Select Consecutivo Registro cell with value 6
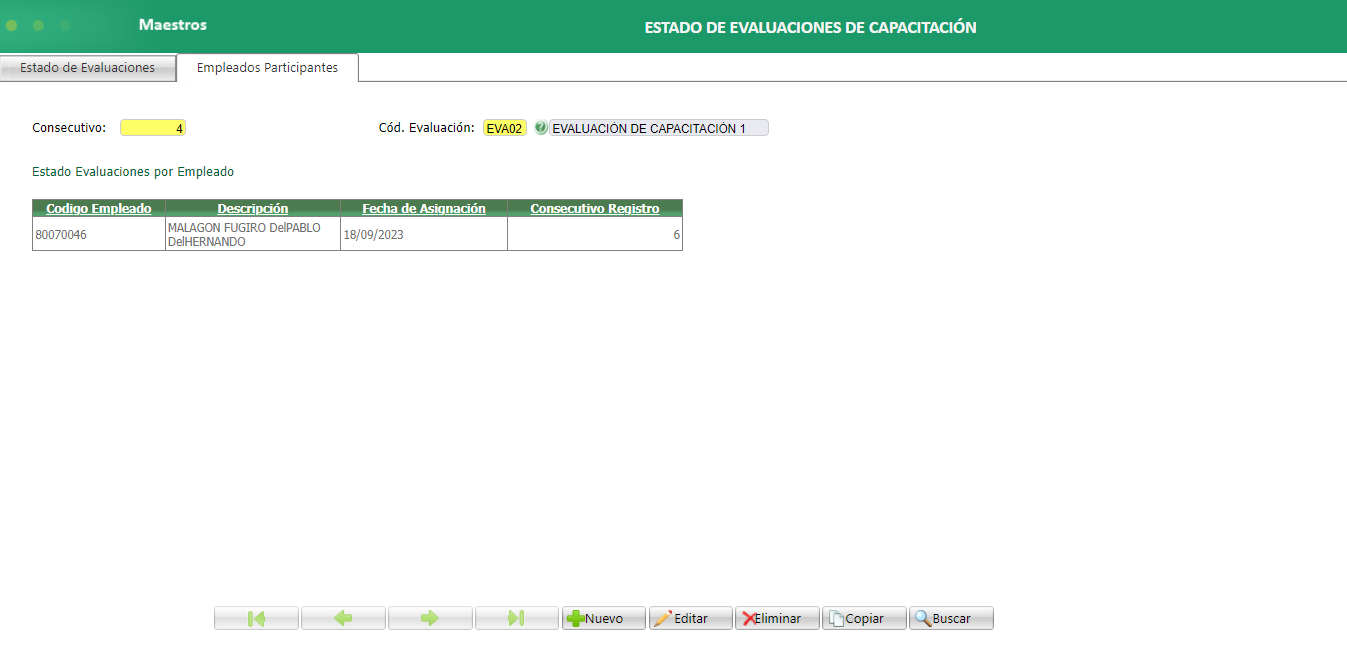Screen dimensions: 1347x651 [x=595, y=234]
